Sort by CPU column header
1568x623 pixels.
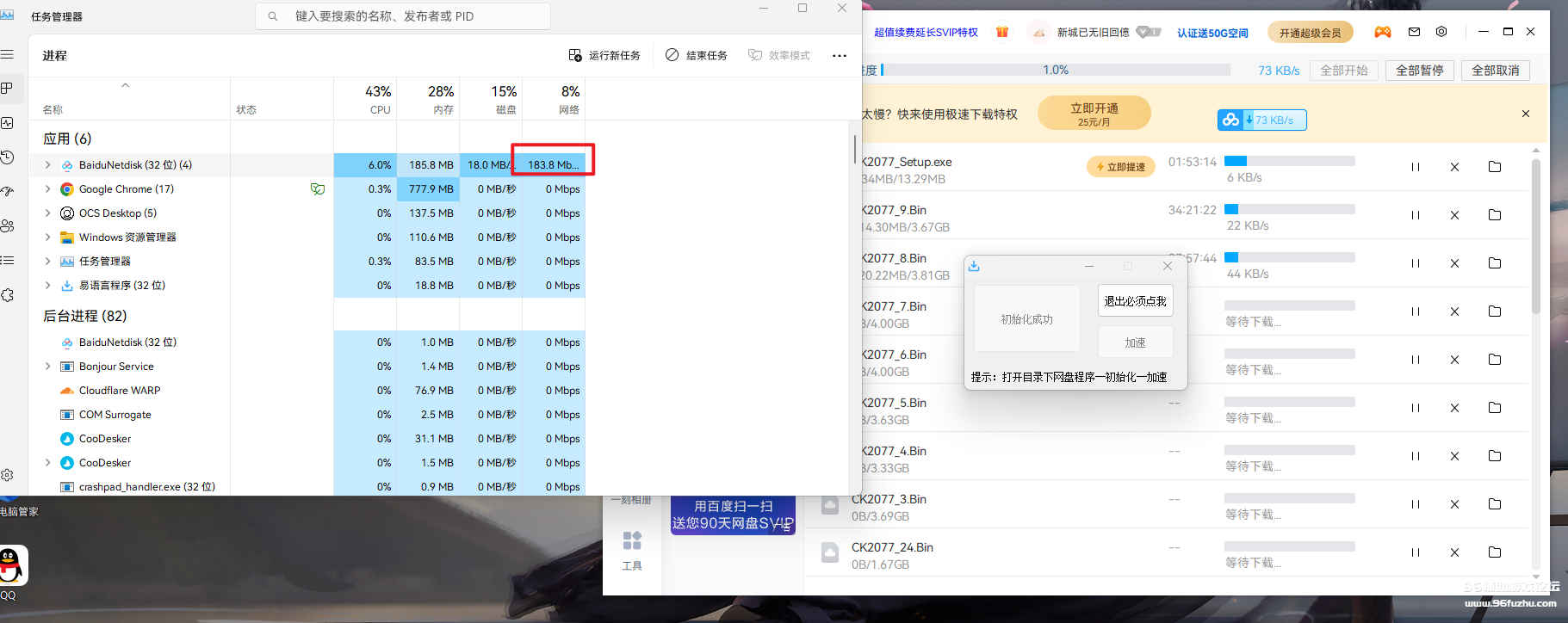tap(365, 99)
